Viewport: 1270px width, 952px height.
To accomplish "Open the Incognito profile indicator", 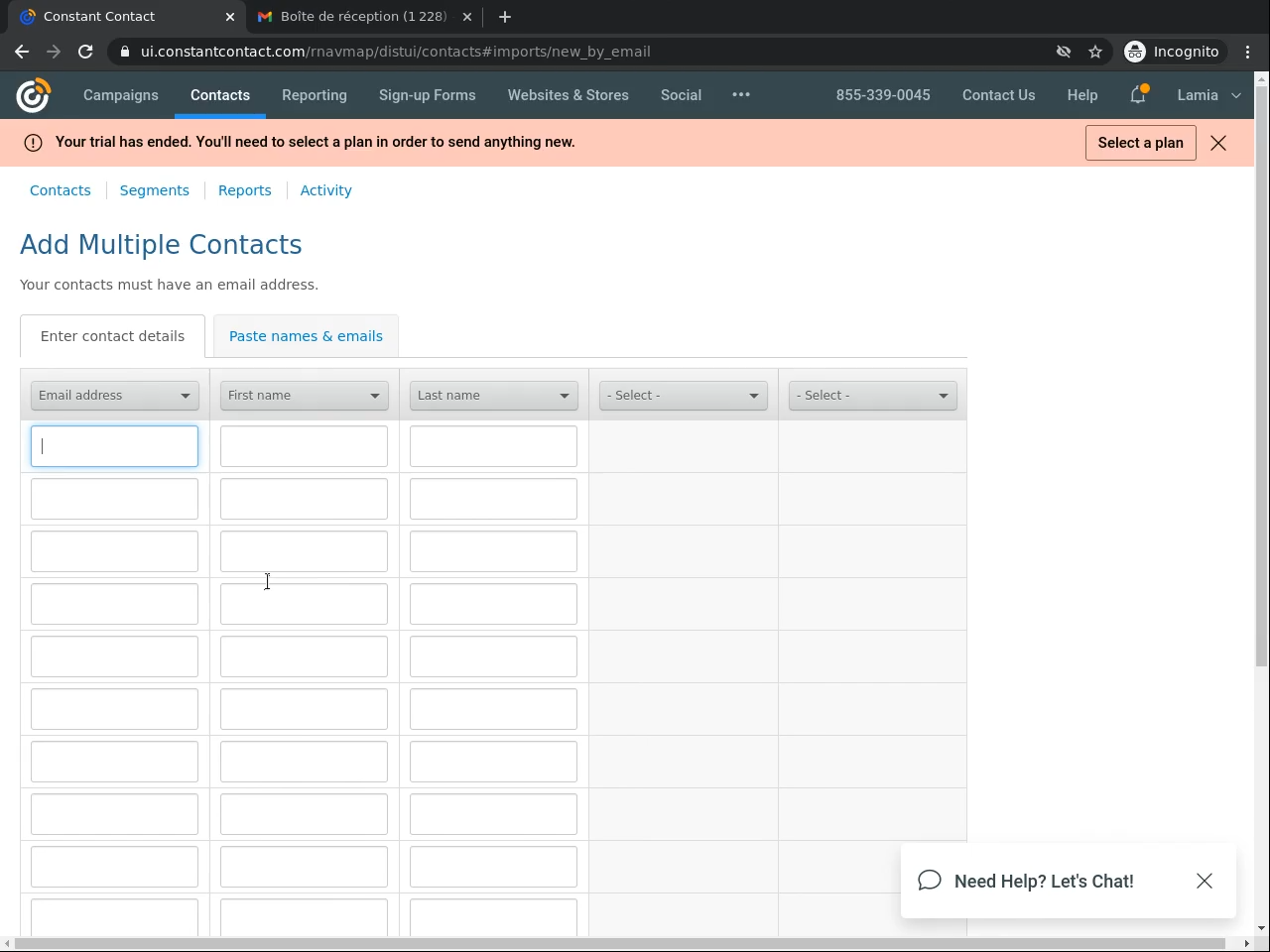I will click(1173, 52).
